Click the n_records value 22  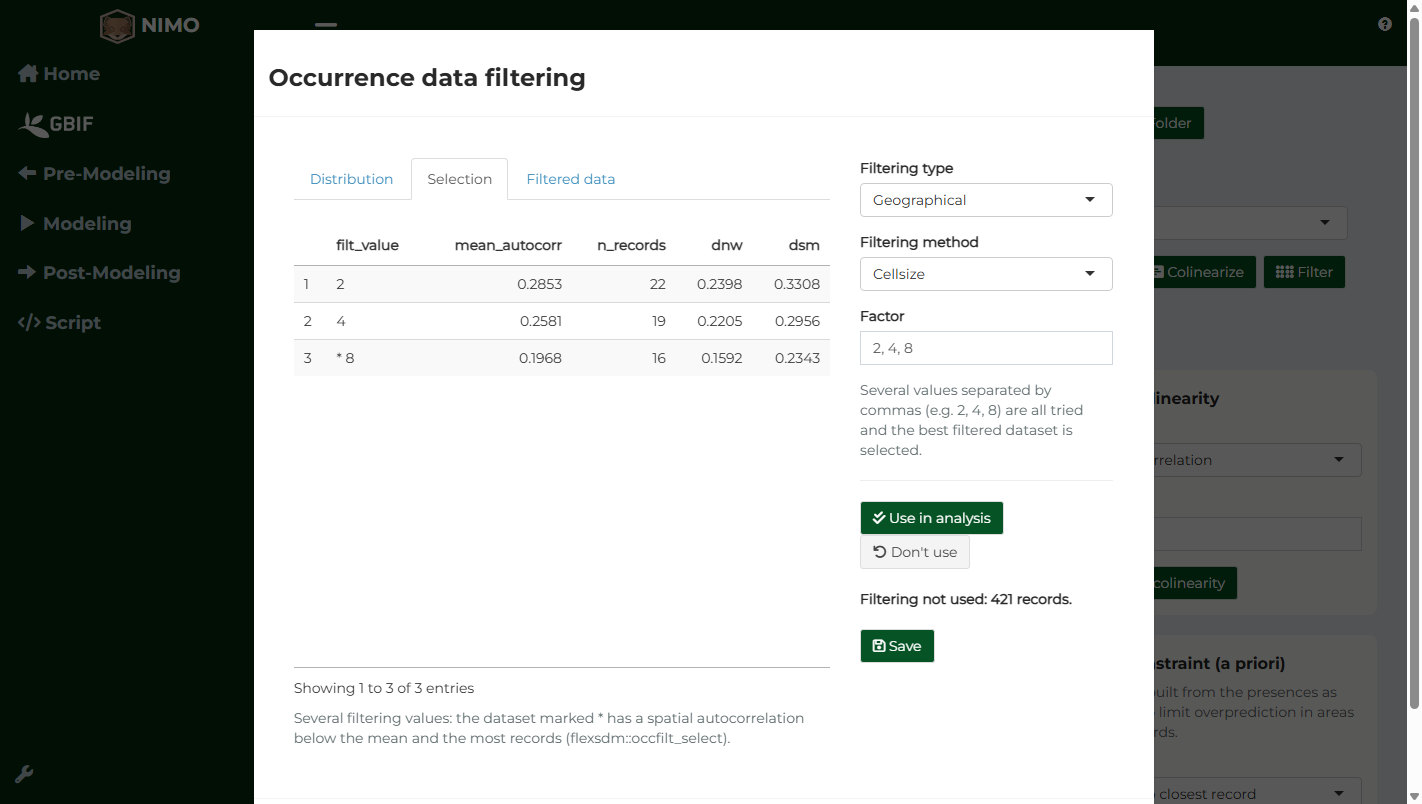coord(657,284)
